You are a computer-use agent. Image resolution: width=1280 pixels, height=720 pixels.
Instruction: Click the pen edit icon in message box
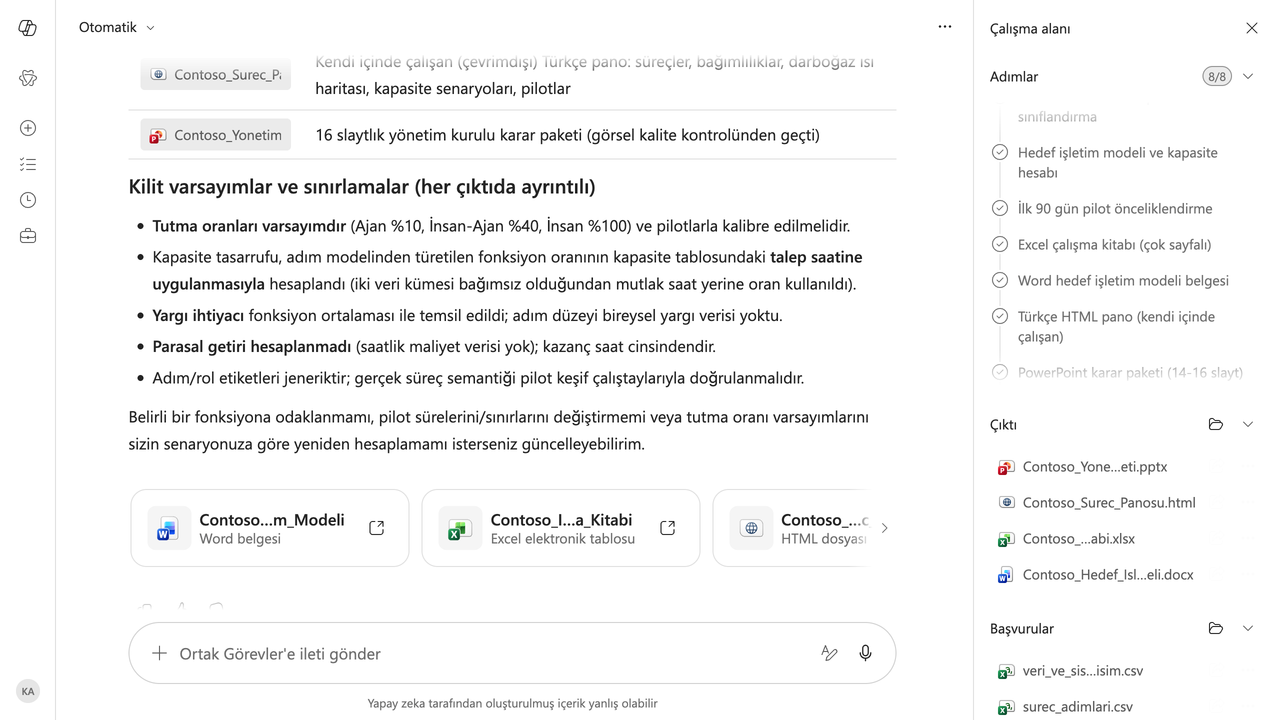[829, 653]
